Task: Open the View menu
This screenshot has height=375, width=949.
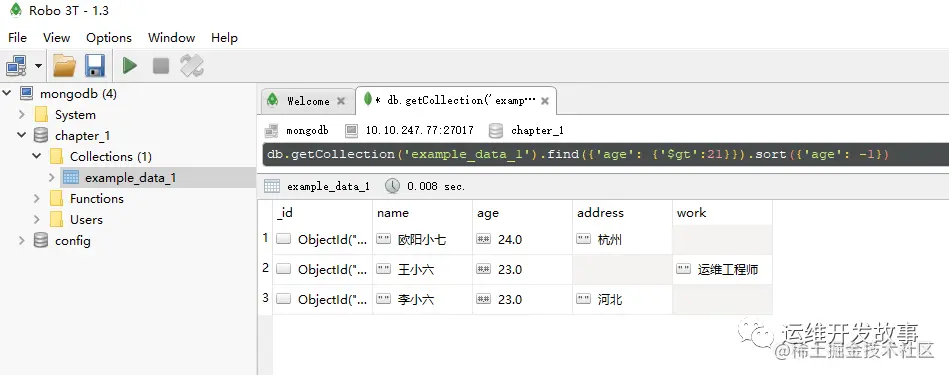Action: [56, 38]
